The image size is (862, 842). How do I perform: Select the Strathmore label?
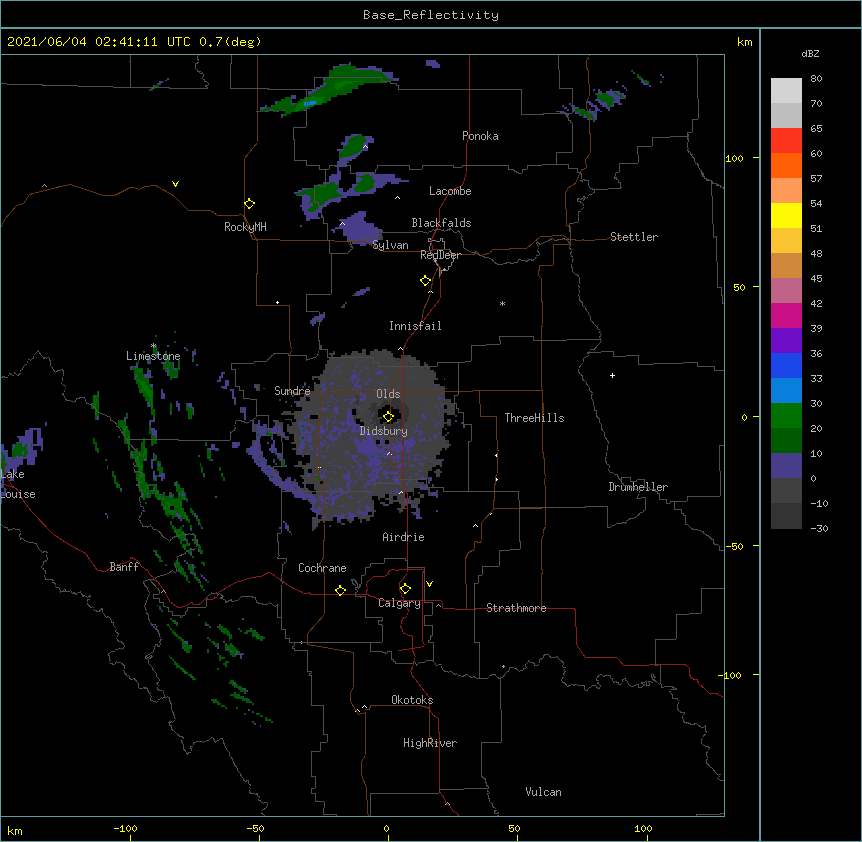(516, 608)
